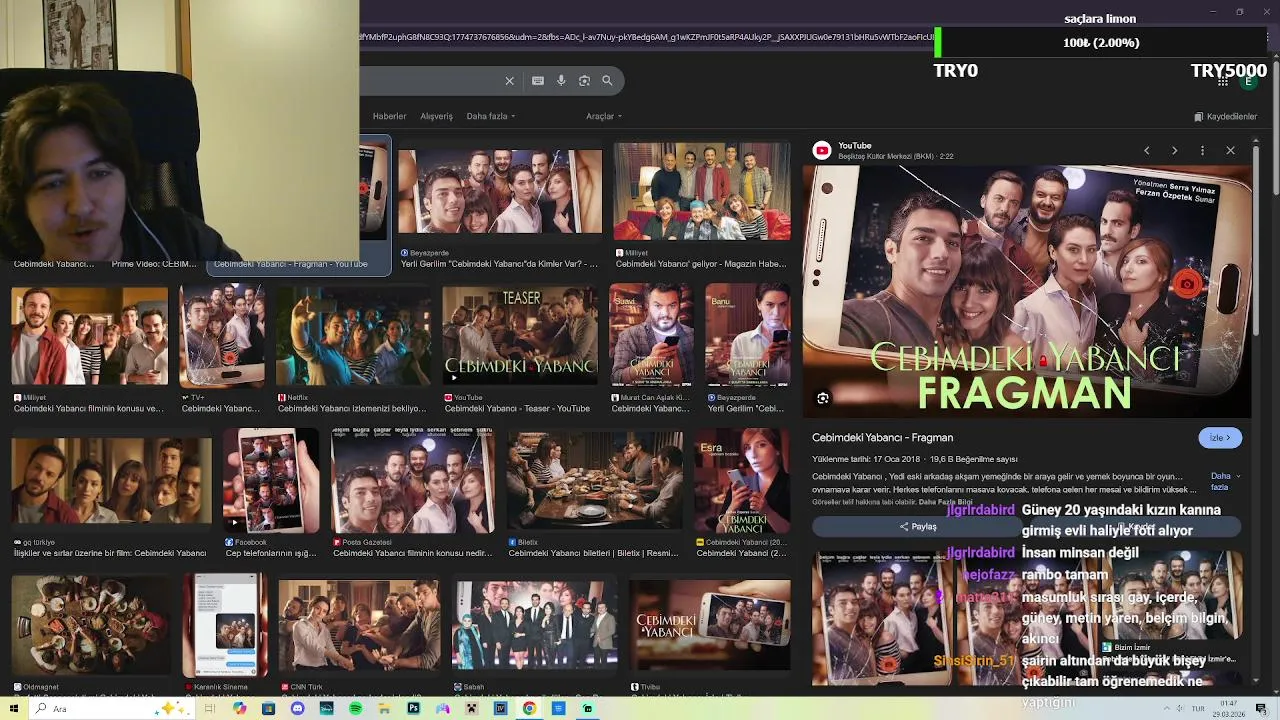Click the İzle button

point(1220,438)
